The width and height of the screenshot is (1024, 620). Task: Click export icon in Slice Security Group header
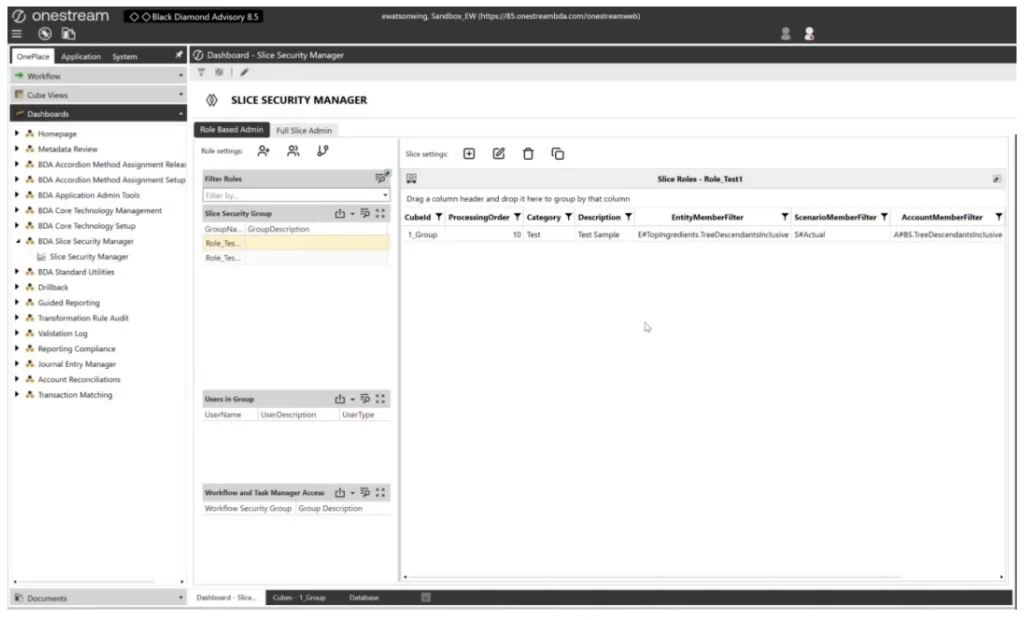coord(340,214)
